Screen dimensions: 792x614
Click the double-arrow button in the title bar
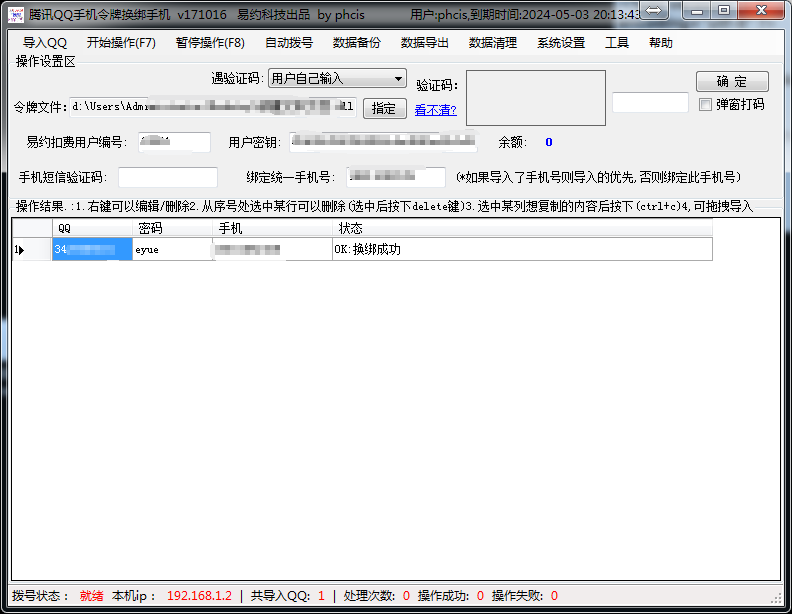coord(654,10)
